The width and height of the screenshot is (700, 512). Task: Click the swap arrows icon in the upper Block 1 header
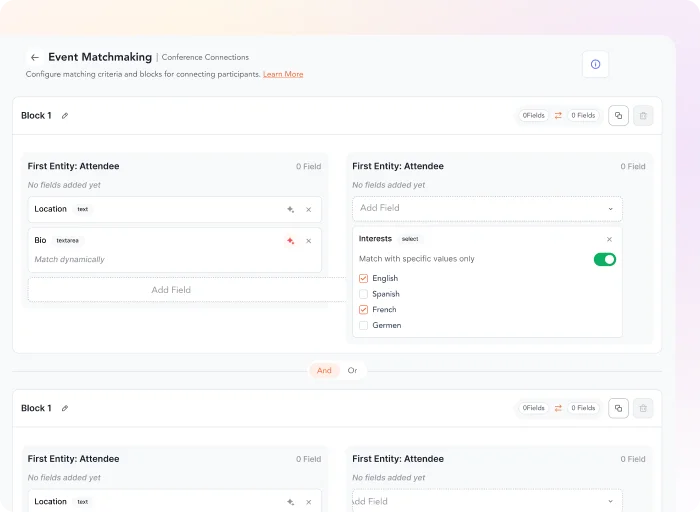coord(558,116)
